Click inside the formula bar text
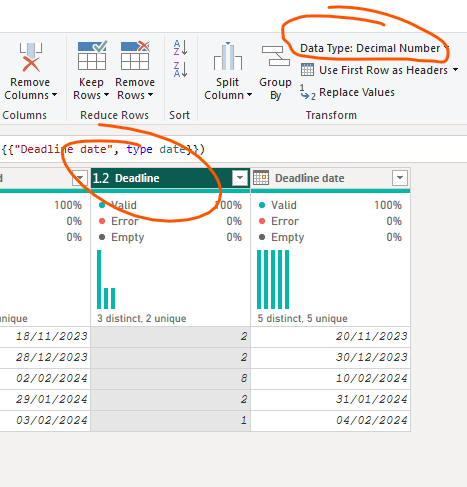 (103, 149)
